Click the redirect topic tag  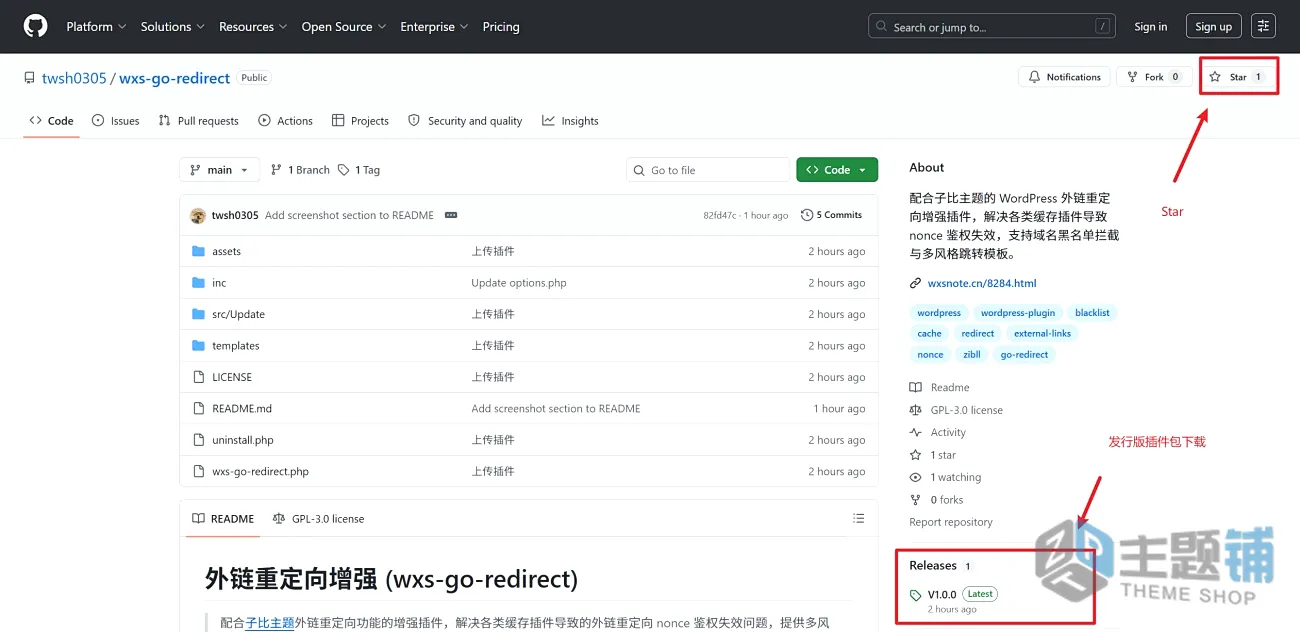(x=977, y=334)
